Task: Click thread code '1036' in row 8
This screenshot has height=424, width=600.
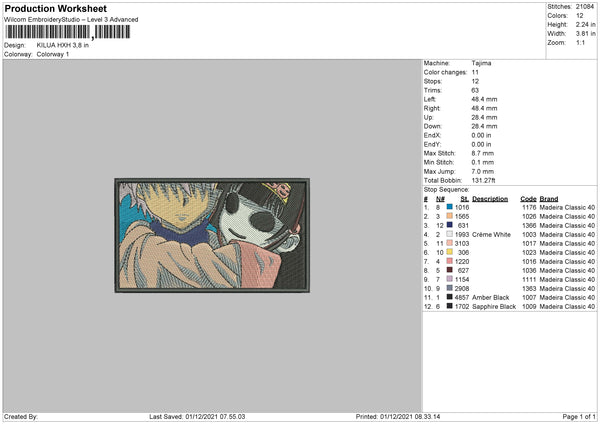Action: (x=529, y=271)
